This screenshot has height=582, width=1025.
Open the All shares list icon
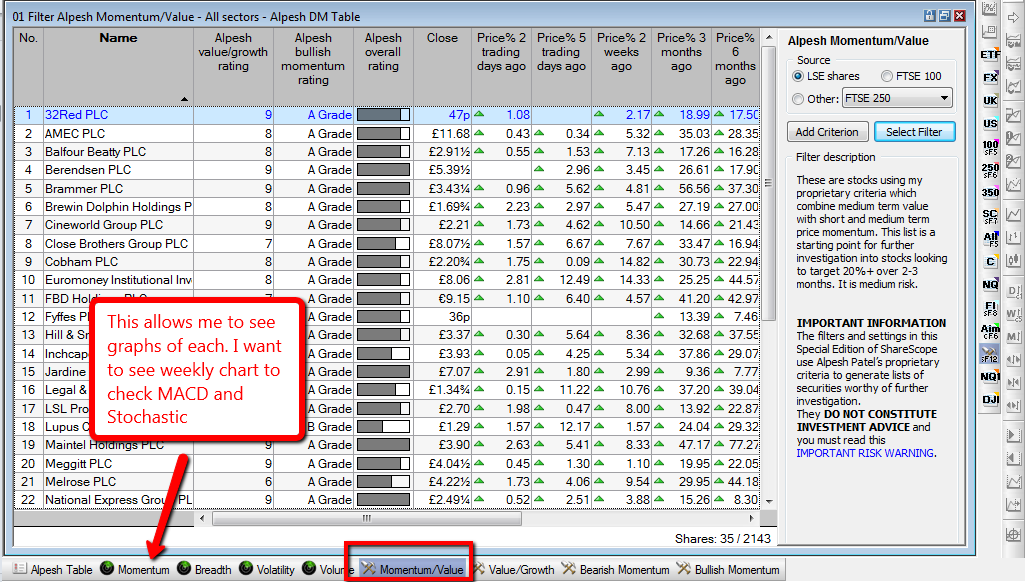pyautogui.click(x=990, y=239)
